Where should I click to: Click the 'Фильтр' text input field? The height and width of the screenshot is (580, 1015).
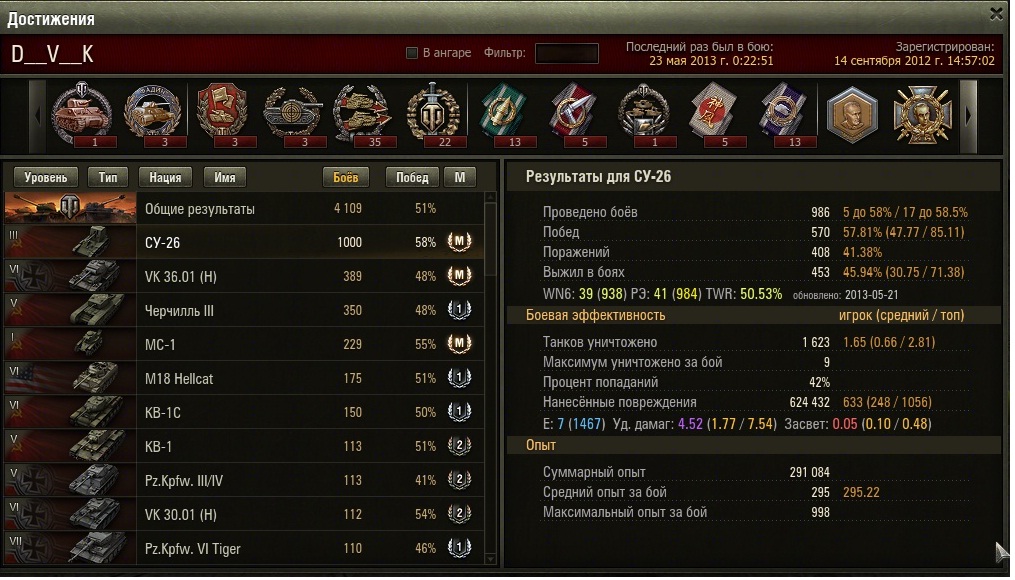click(x=566, y=53)
